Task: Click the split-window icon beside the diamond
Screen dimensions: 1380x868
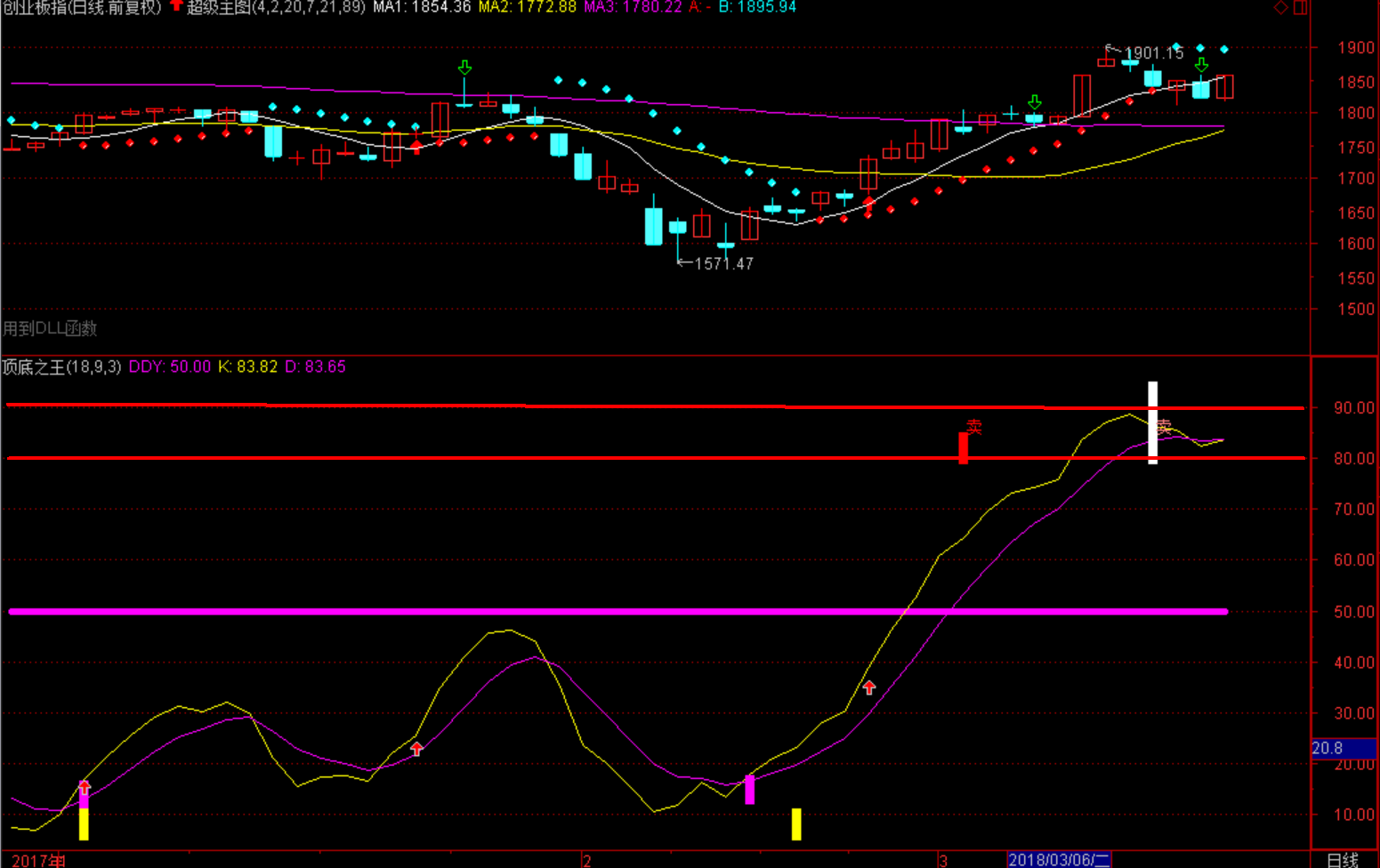Action: coord(1300,7)
